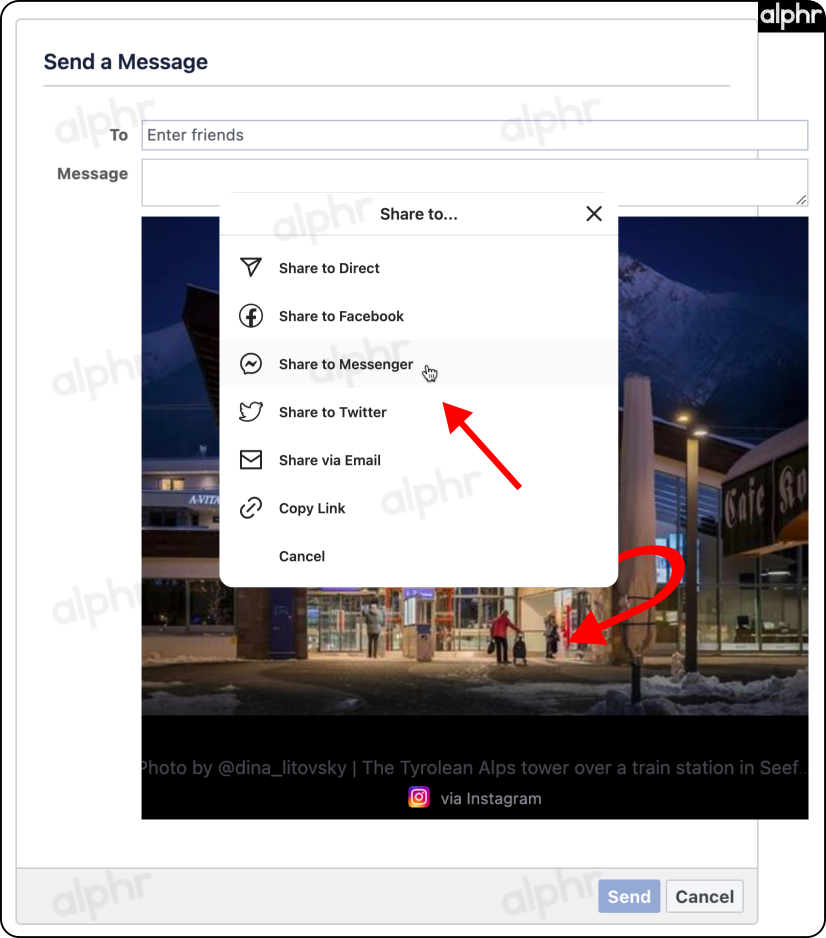Viewport: 826px width, 938px height.
Task: Choose Copy Link option
Action: (x=419, y=508)
